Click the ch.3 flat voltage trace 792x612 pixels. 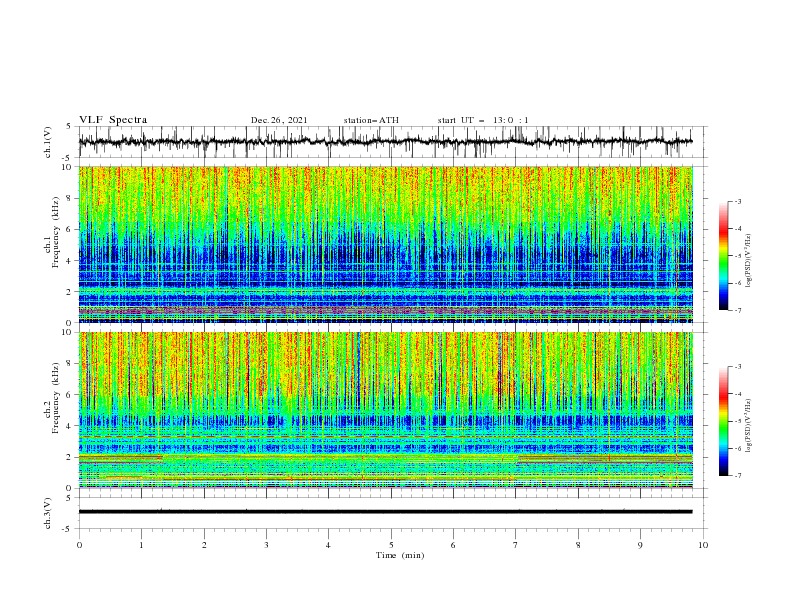pos(385,512)
